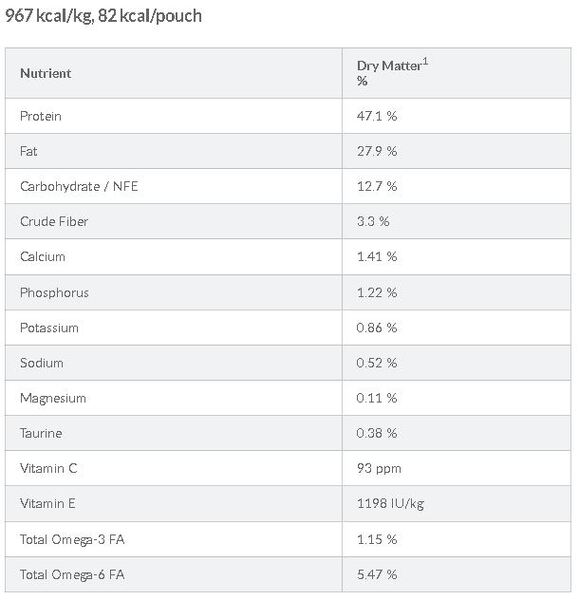Click the 1198 IU/kg value

390,503
